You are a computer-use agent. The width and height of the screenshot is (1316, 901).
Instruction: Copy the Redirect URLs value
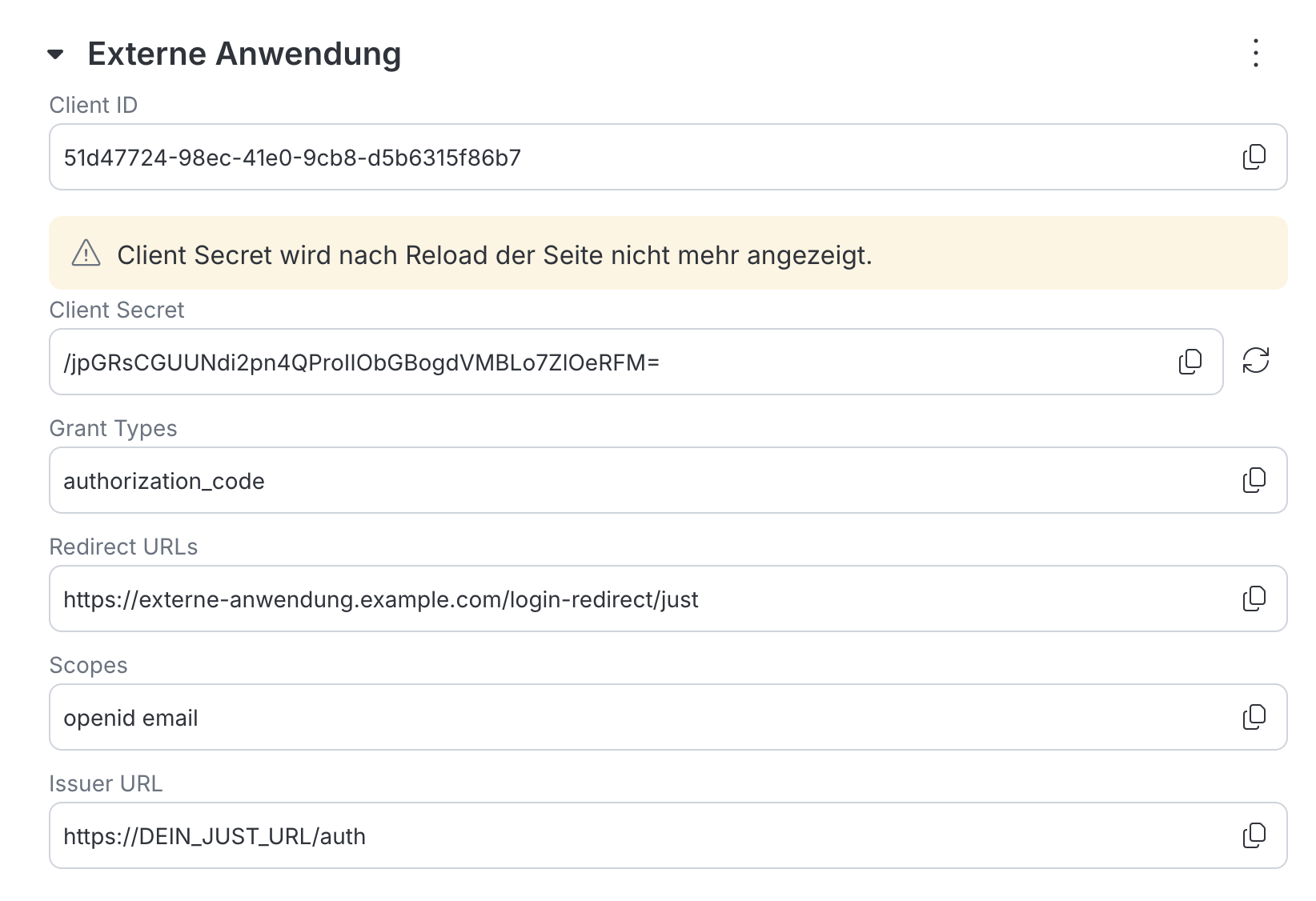[1254, 599]
